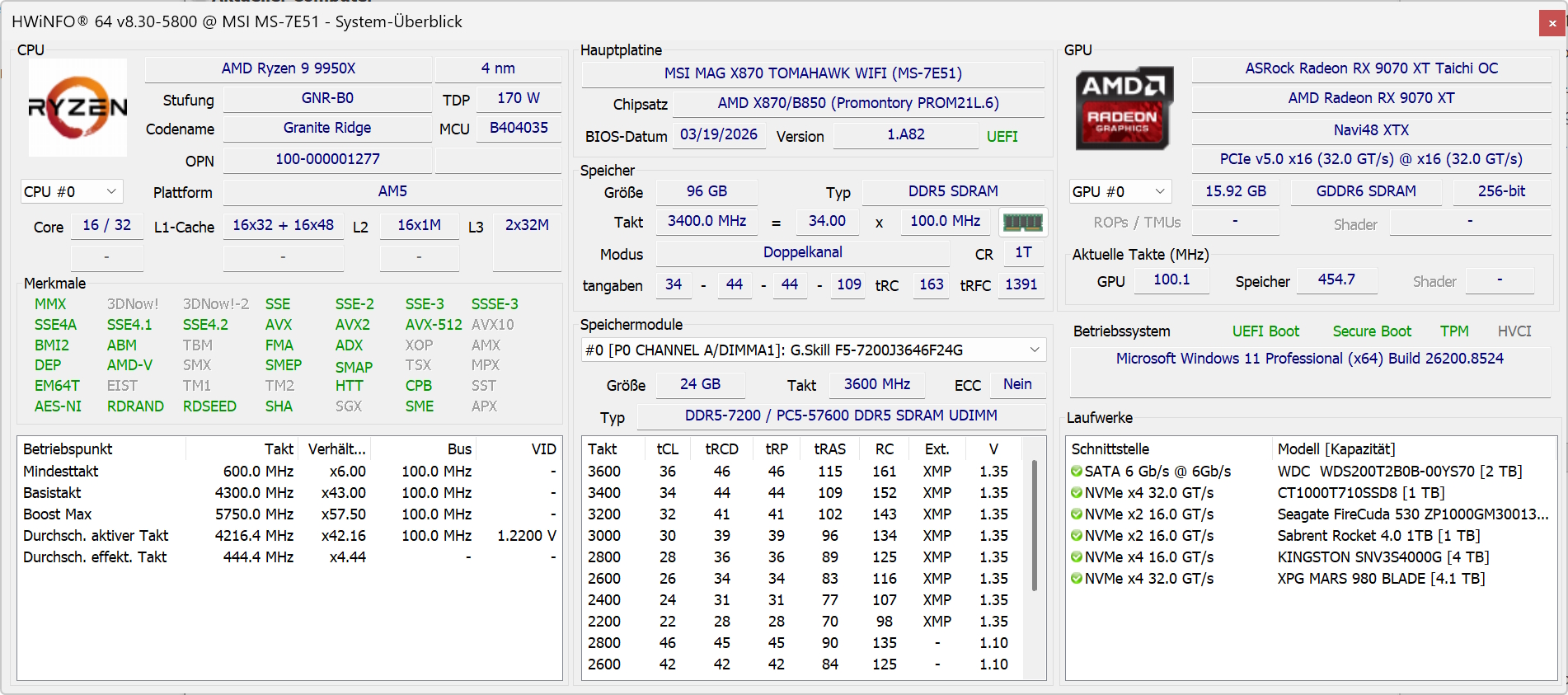Select the 2200 MHz XMP timing row
This screenshot has height=695, width=1568.
(804, 622)
